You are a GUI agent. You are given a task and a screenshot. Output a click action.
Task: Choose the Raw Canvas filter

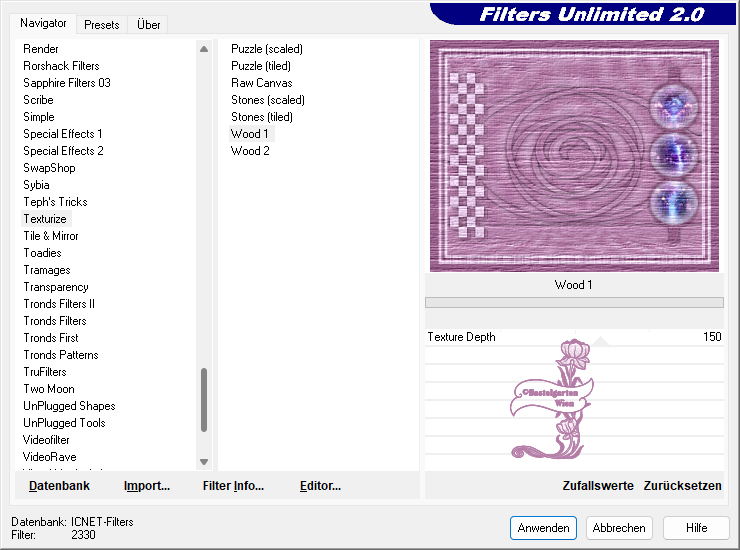(261, 83)
